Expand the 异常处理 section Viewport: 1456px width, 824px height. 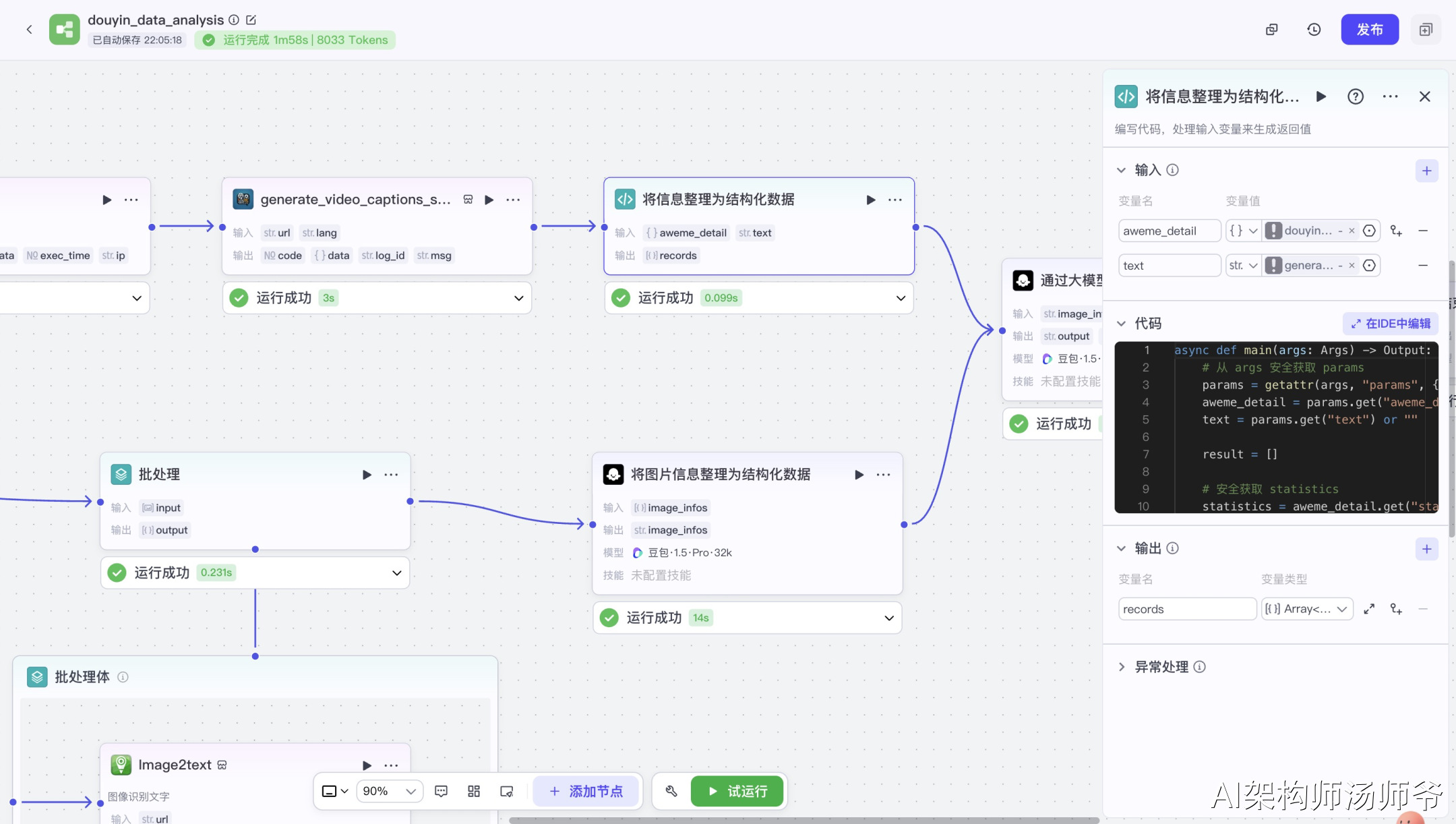point(1122,667)
